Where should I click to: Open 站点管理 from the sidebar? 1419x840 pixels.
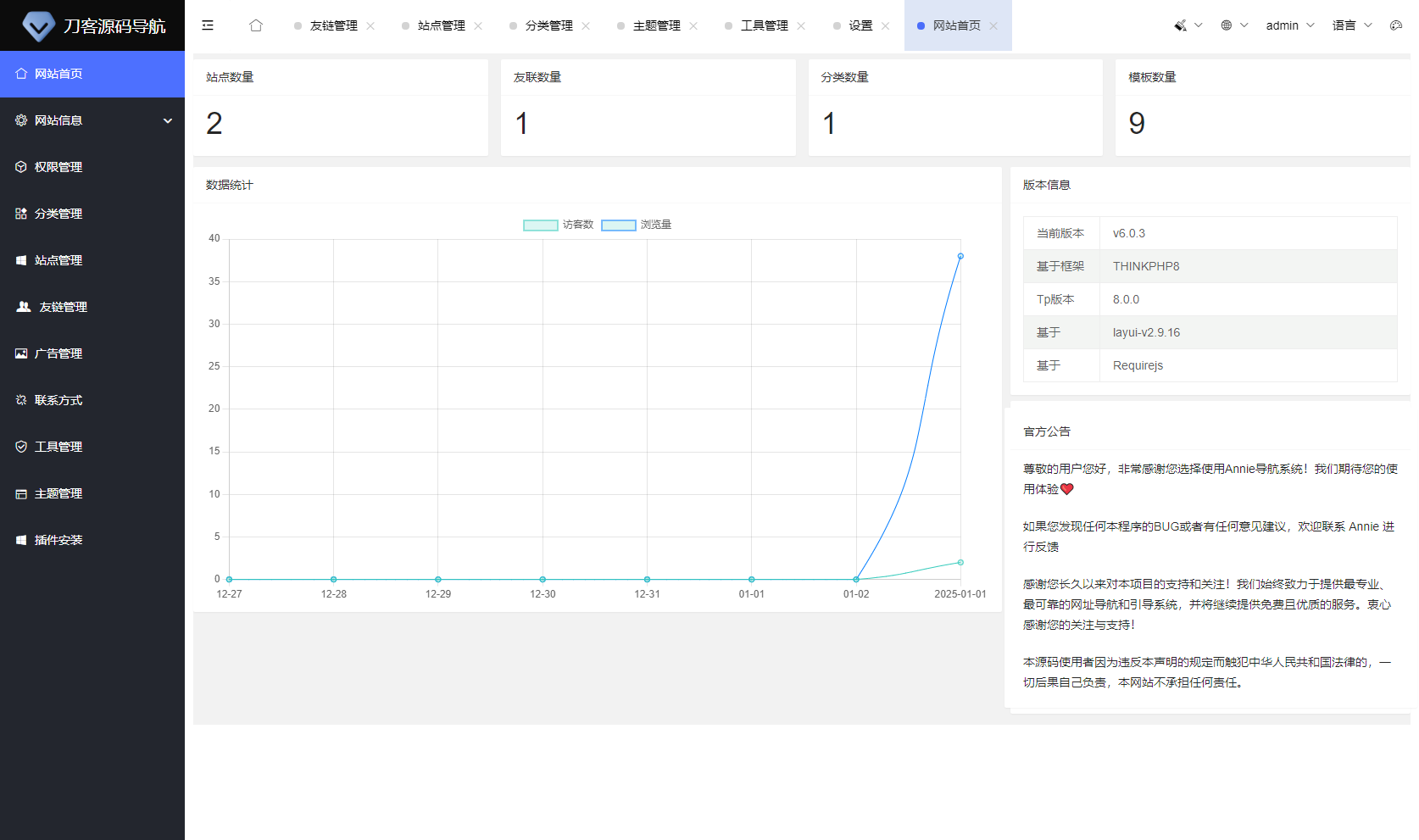click(59, 260)
